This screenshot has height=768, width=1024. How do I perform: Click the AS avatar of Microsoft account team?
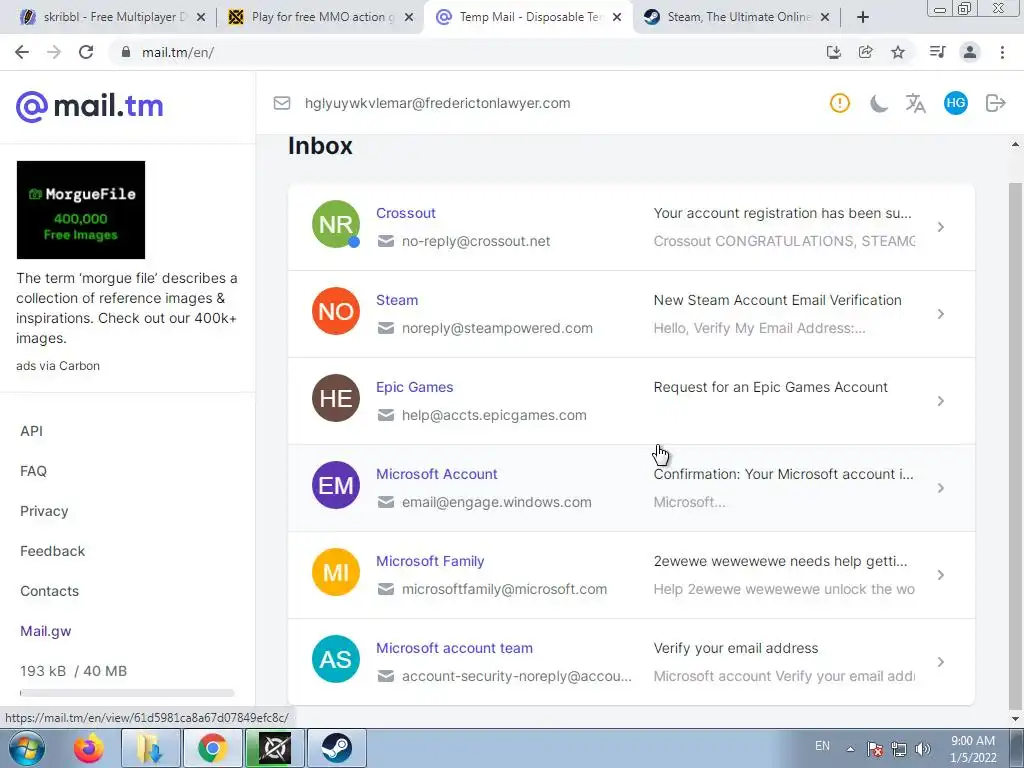point(336,658)
